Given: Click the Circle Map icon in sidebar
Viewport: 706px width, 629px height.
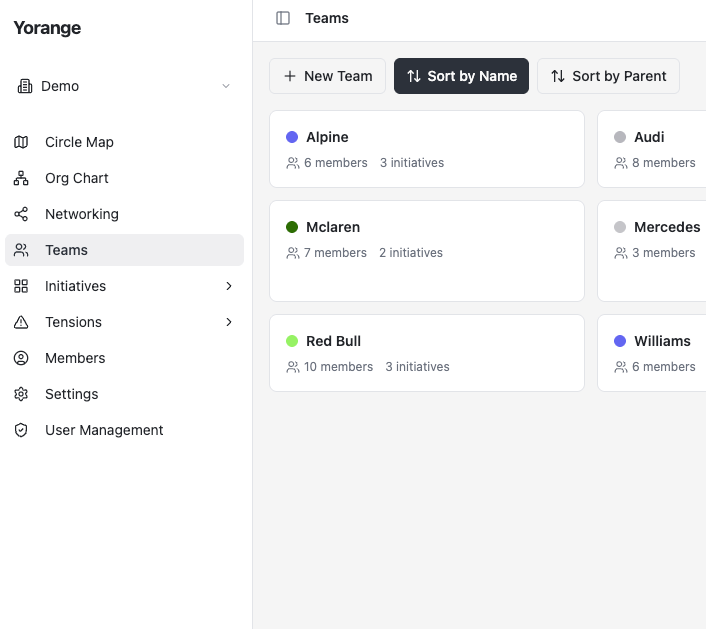Looking at the screenshot, I should point(21,142).
